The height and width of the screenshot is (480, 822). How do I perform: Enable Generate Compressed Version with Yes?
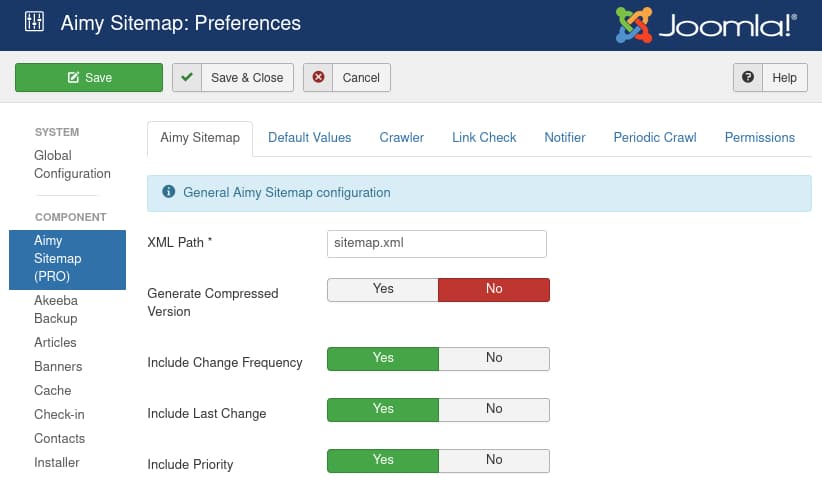click(383, 289)
